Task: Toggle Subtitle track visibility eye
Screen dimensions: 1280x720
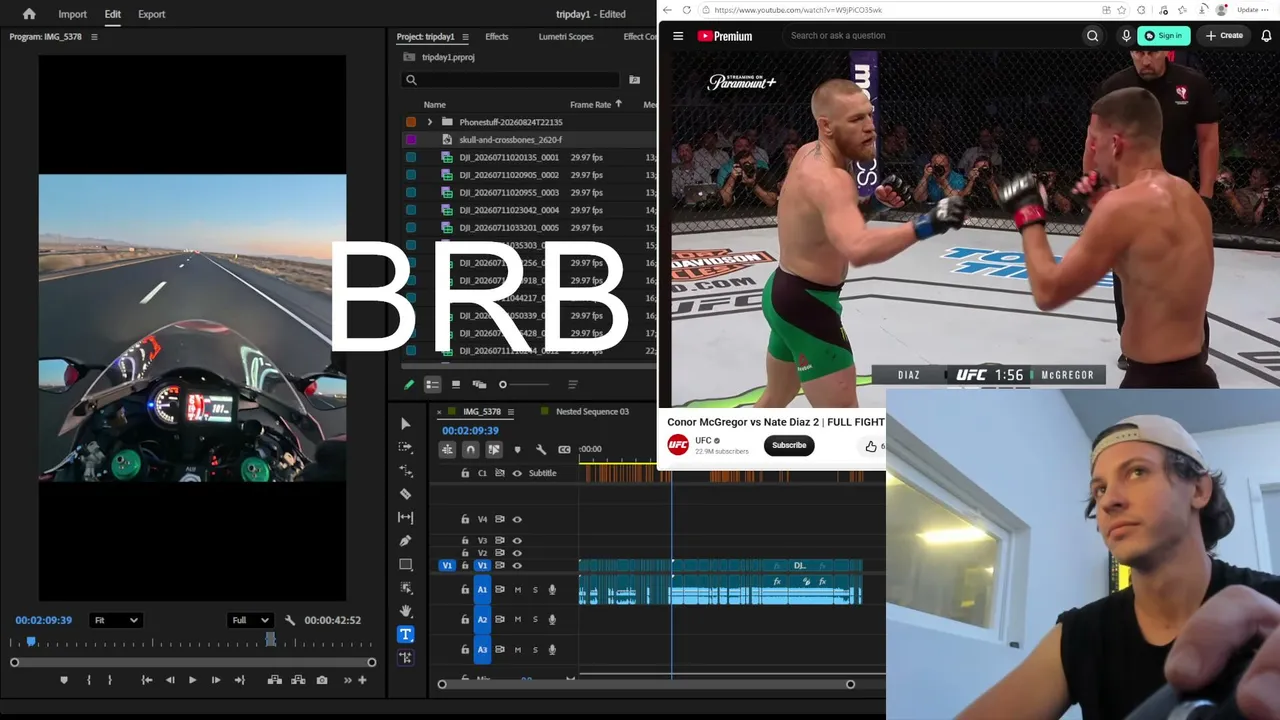Action: (x=517, y=473)
